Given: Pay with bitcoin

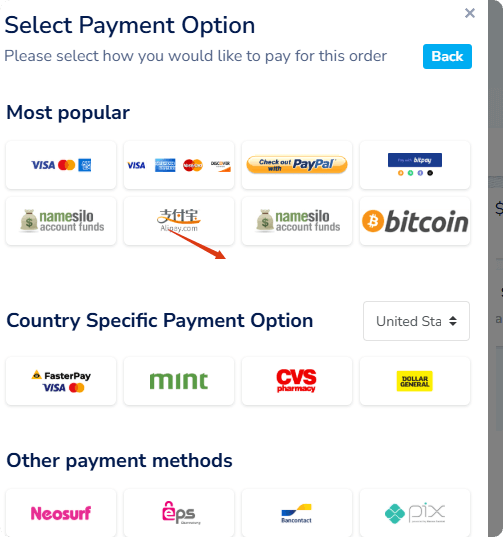Looking at the screenshot, I should (x=415, y=221).
